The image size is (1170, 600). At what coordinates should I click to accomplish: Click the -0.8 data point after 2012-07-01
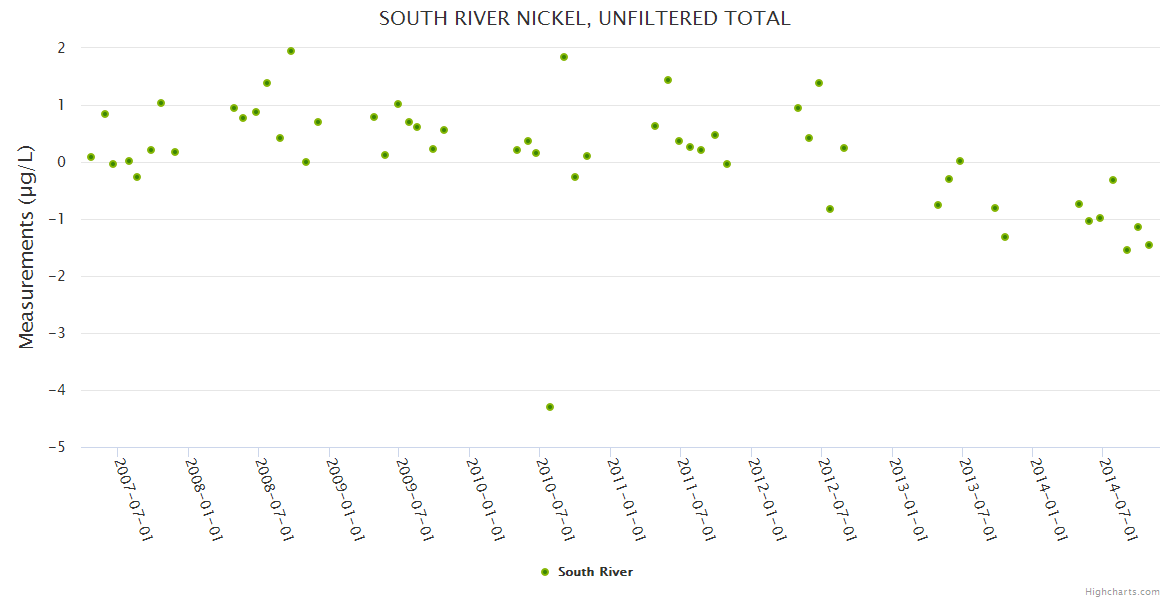point(830,209)
